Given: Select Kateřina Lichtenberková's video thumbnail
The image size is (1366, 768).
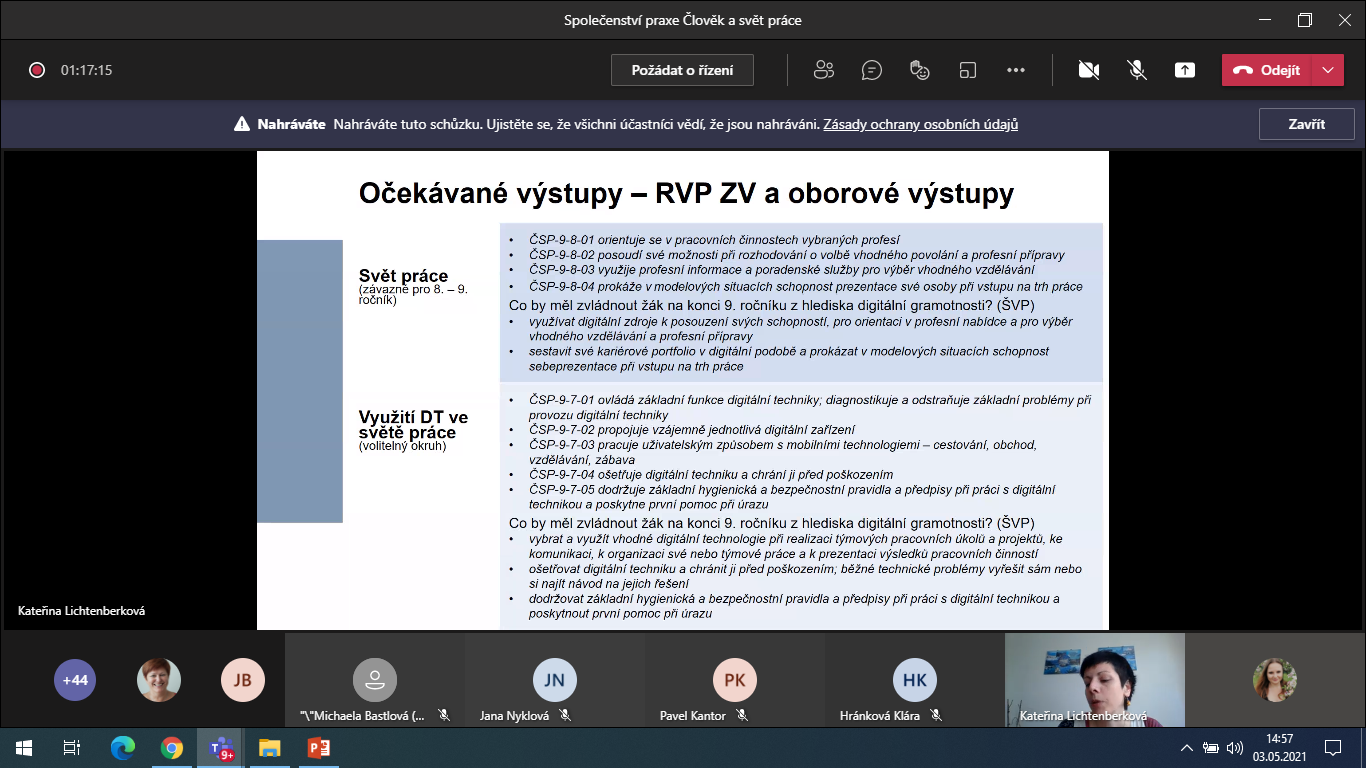Looking at the screenshot, I should pyautogui.click(x=1094, y=678).
